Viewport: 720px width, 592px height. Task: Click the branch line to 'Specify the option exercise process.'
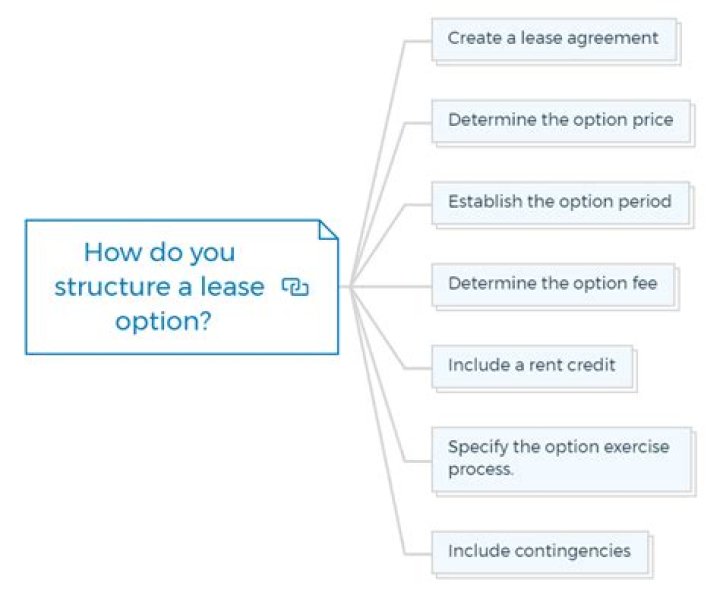(x=417, y=461)
